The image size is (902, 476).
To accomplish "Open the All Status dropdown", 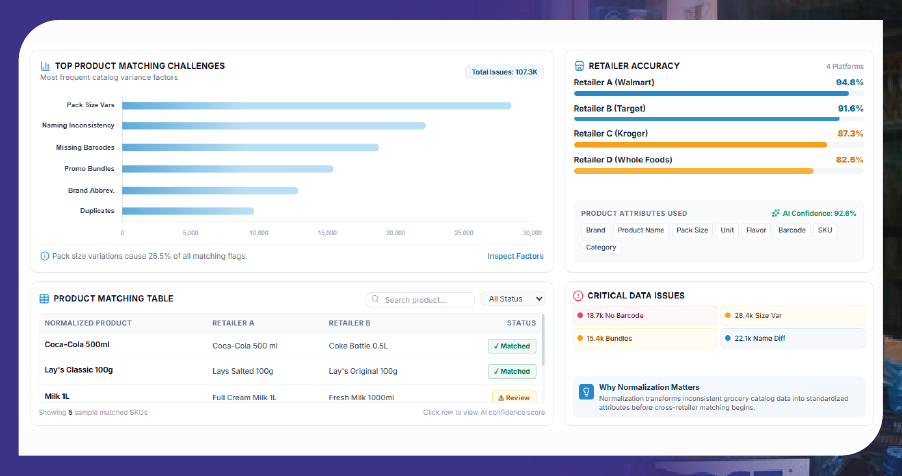I will [513, 299].
